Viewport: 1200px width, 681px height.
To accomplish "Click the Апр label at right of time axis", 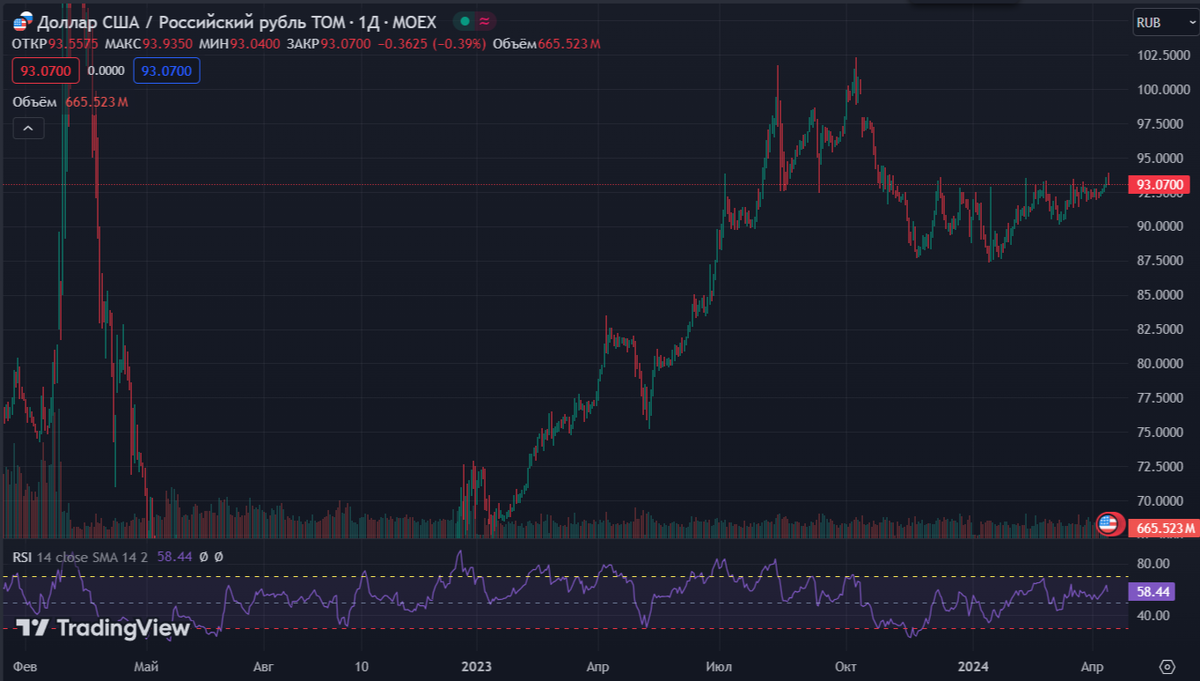I will pyautogui.click(x=1092, y=665).
